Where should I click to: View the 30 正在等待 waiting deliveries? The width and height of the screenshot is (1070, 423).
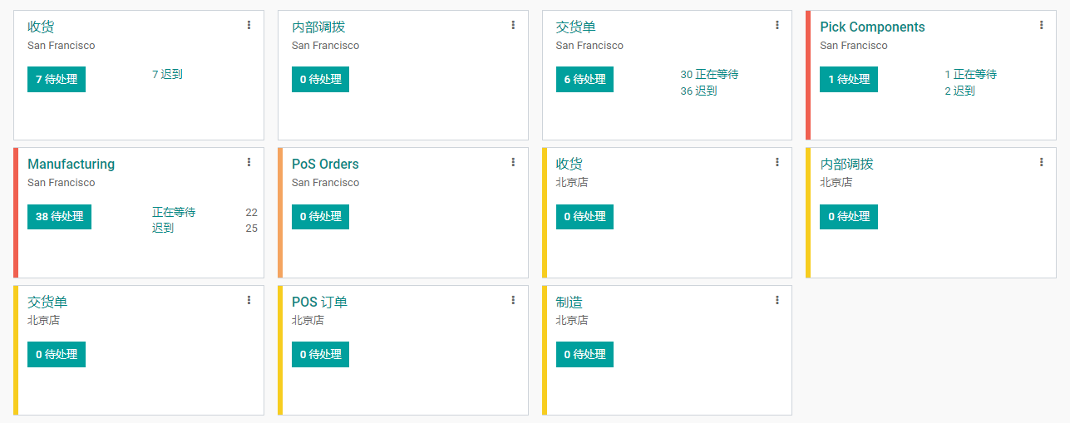709,74
